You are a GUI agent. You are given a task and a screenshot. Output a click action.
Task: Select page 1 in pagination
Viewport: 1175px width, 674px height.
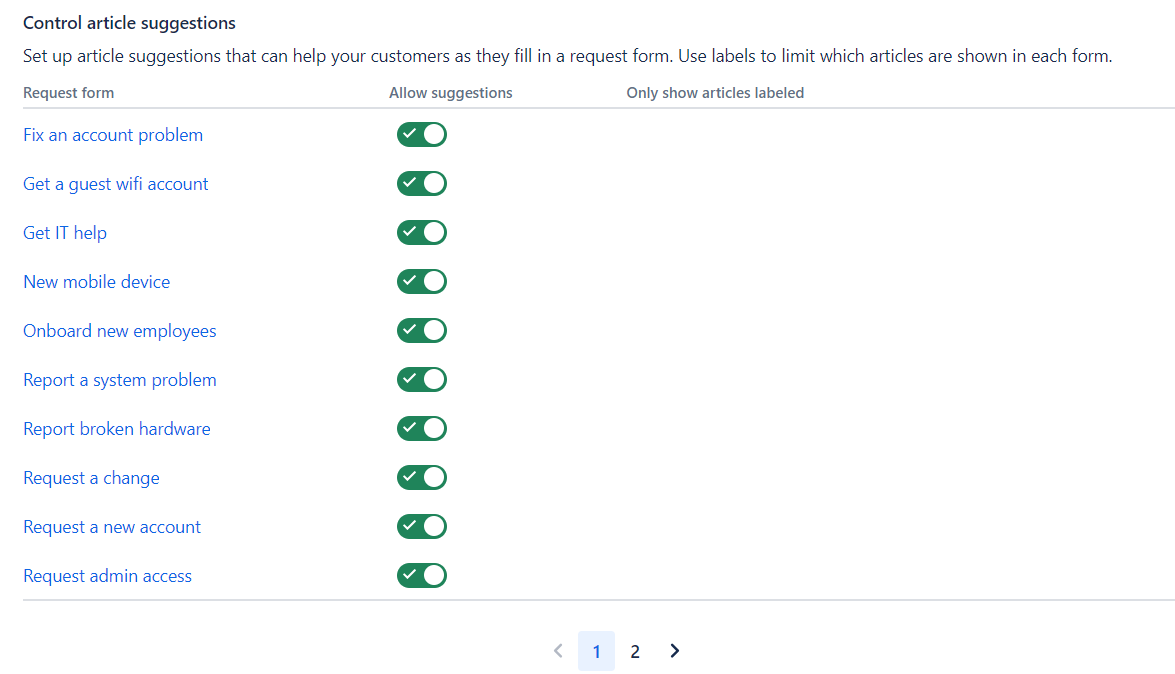[x=596, y=652]
